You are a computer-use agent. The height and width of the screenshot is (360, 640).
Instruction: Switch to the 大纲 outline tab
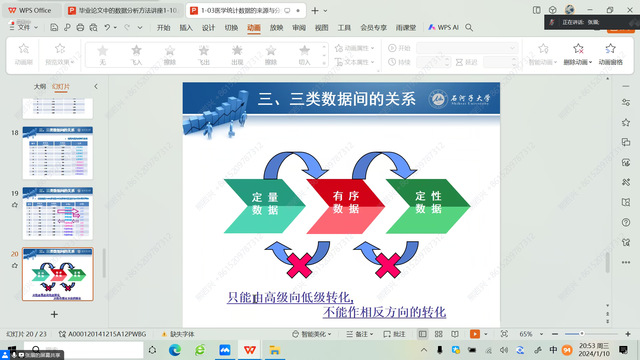point(40,87)
